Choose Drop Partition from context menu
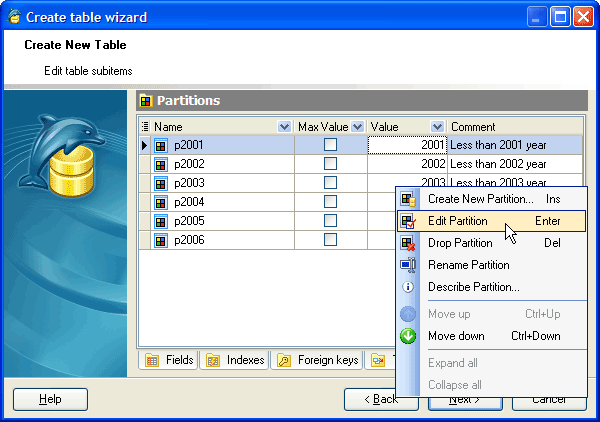Image resolution: width=600 pixels, height=422 pixels. (491, 243)
